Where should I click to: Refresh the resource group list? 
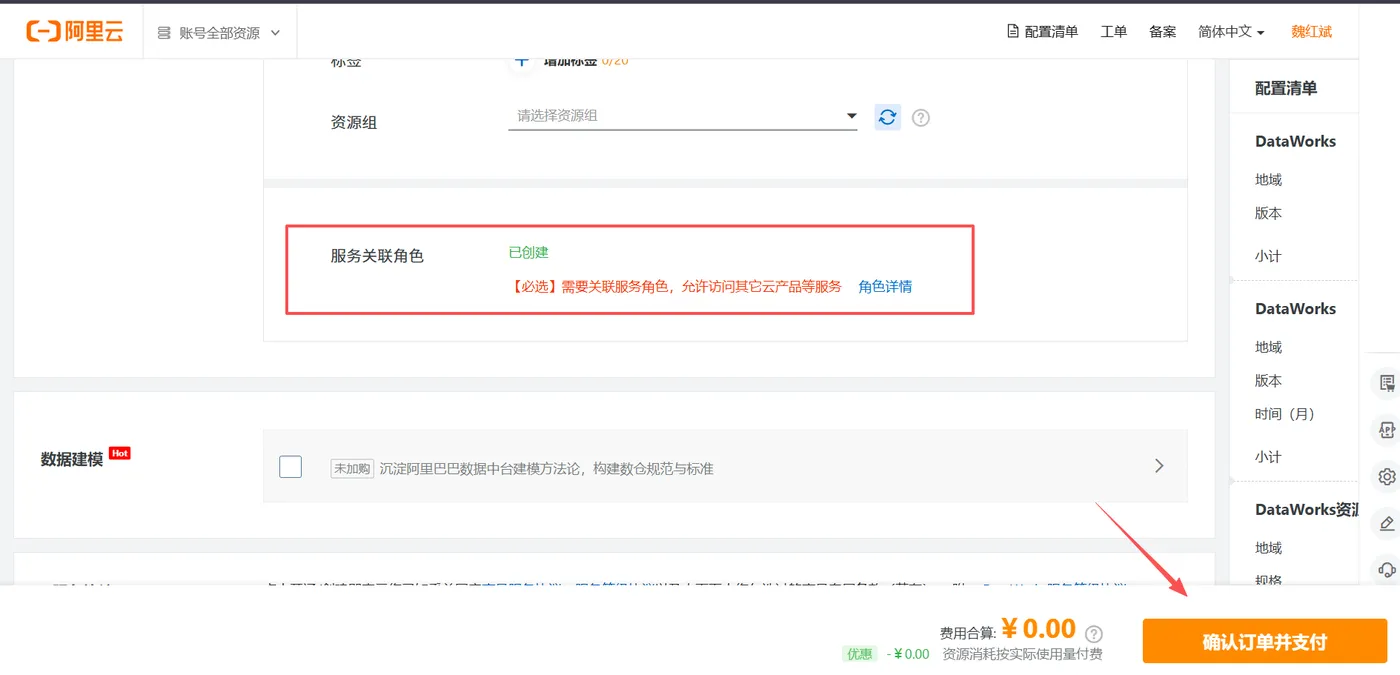(887, 117)
